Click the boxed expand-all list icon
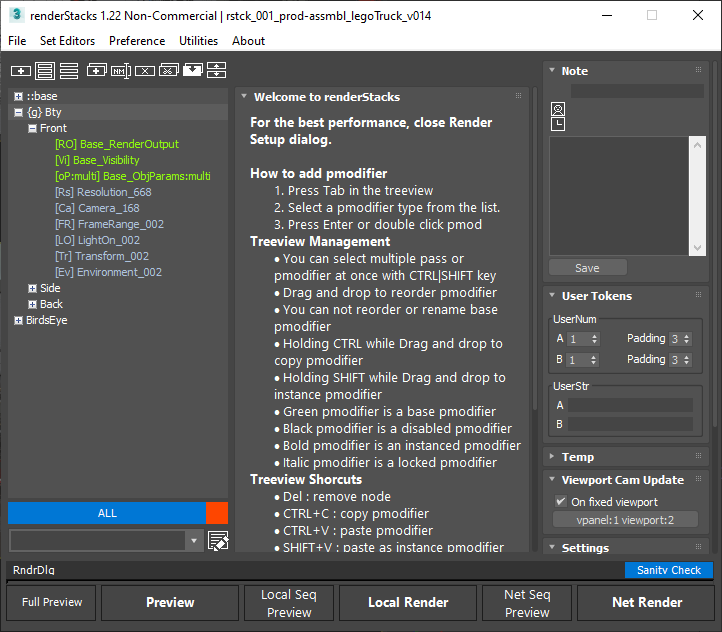The image size is (722, 632). tap(45, 71)
